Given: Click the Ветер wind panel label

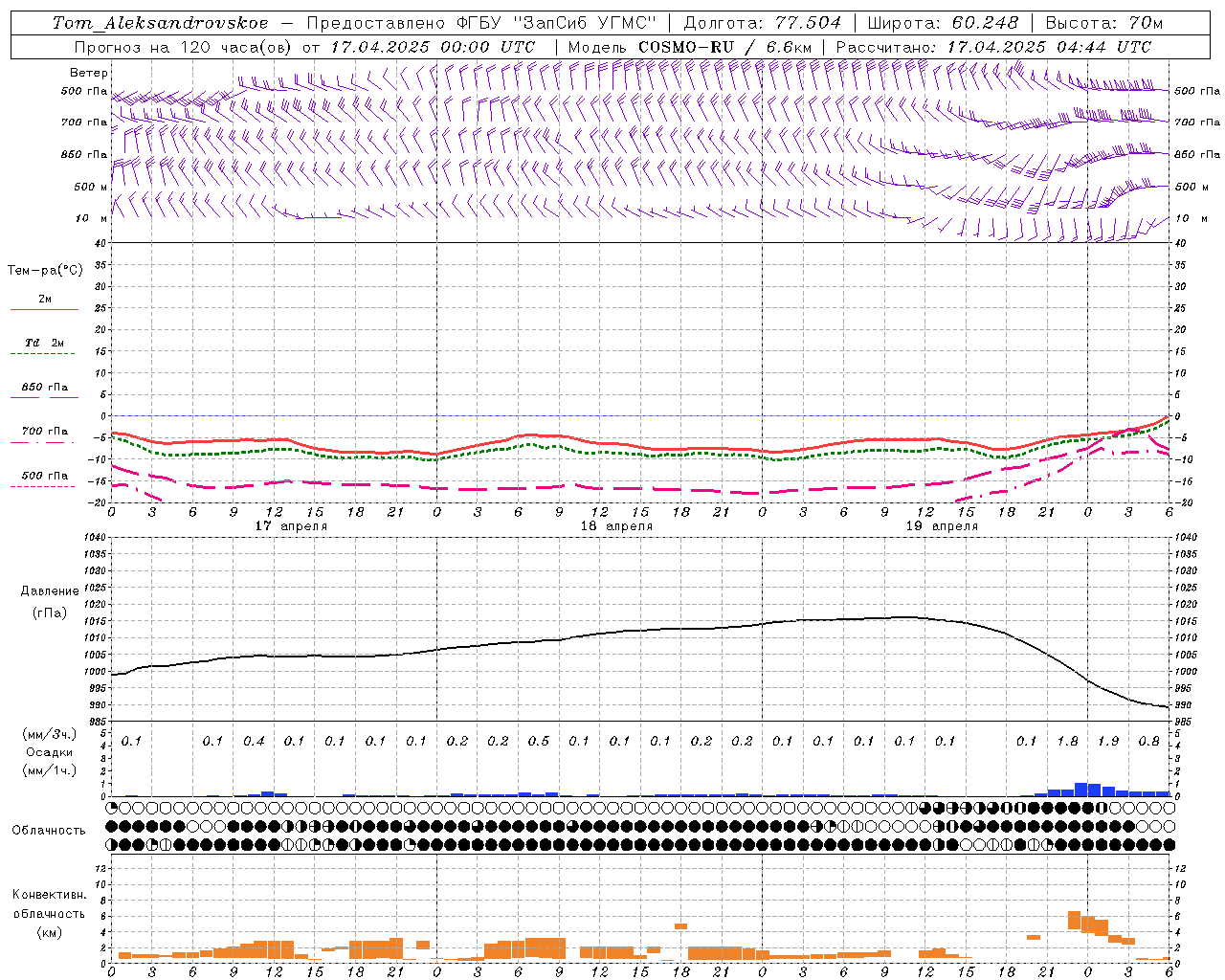Looking at the screenshot, I should tap(89, 73).
